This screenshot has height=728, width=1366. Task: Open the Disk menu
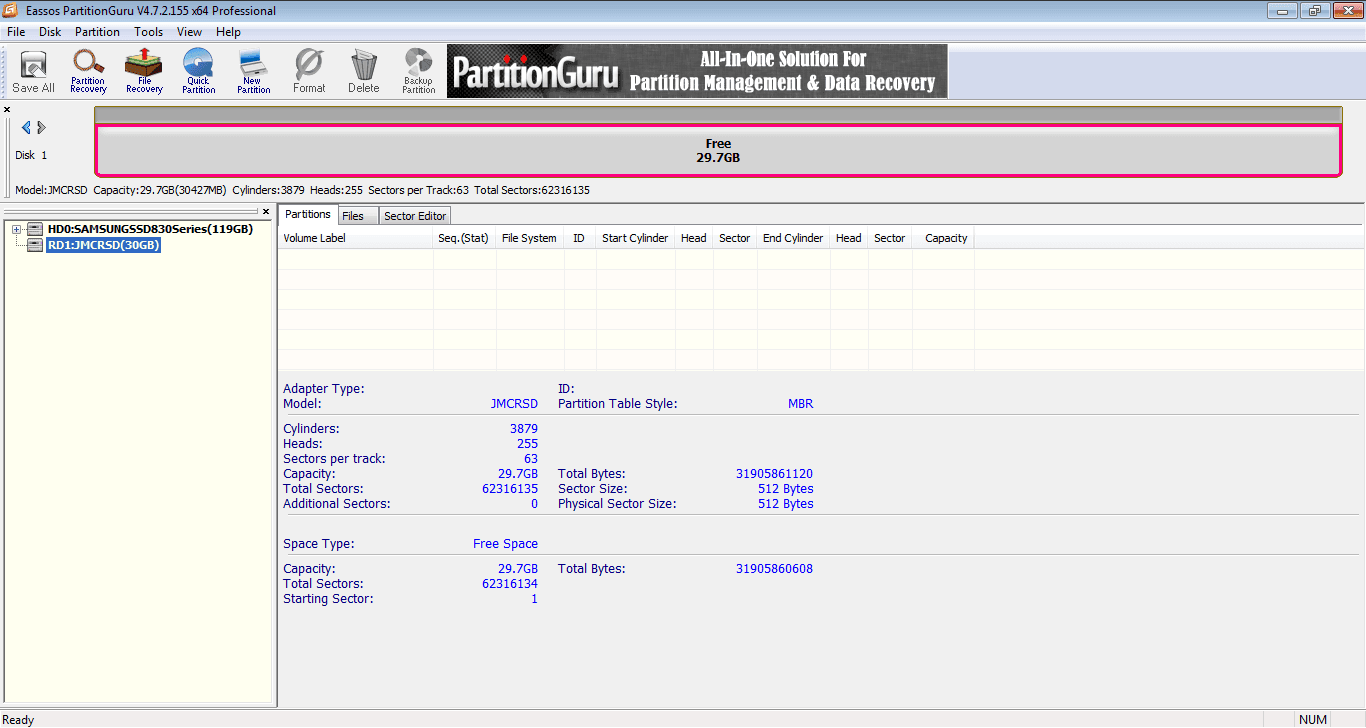pos(50,32)
